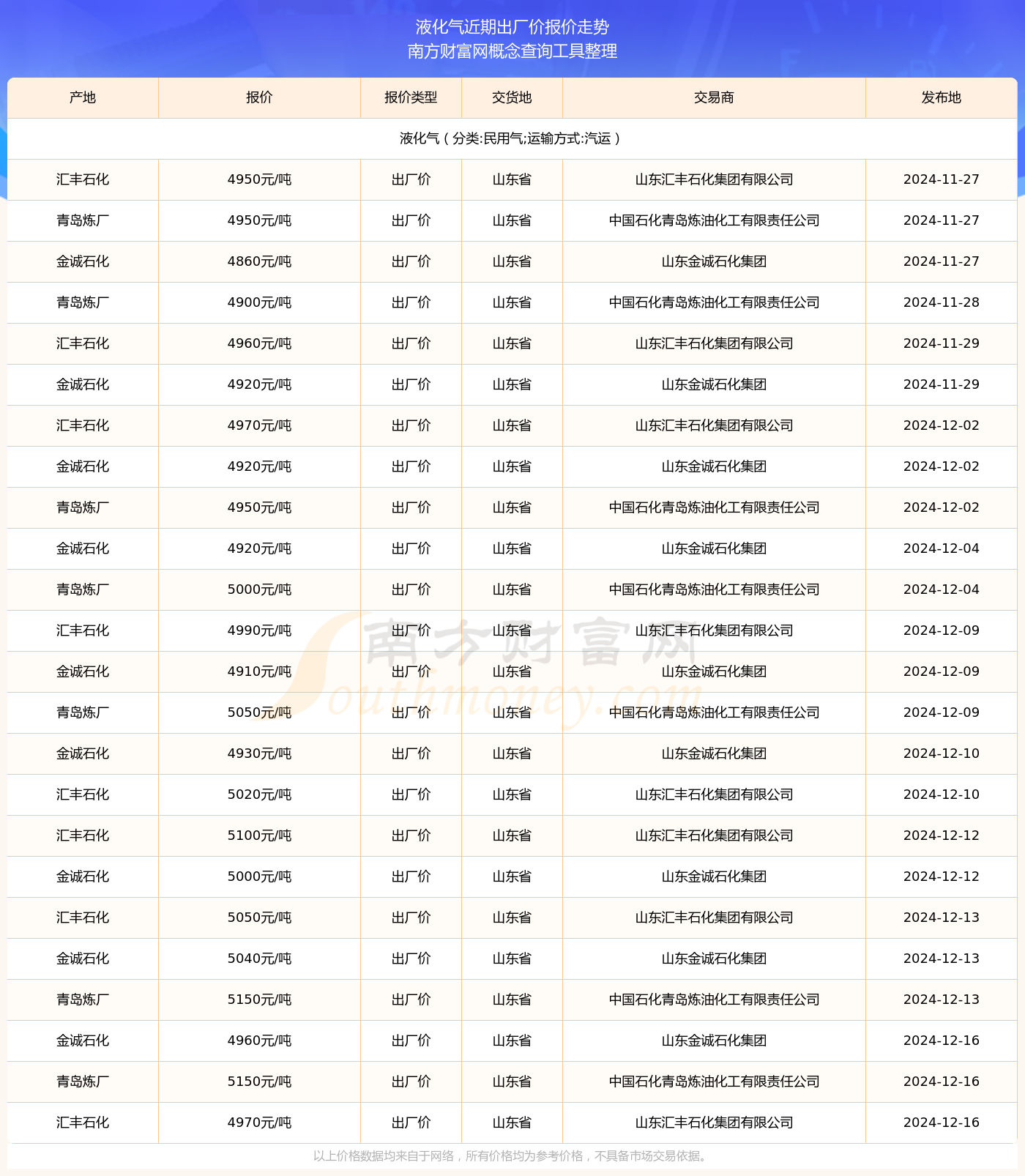Select the 4930元/吨 price cell
Image resolution: width=1025 pixels, height=1176 pixels.
(259, 753)
